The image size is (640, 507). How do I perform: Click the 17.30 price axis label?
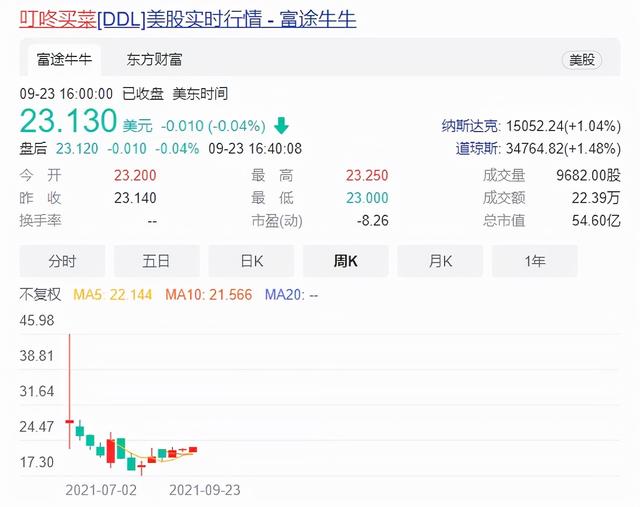37,462
